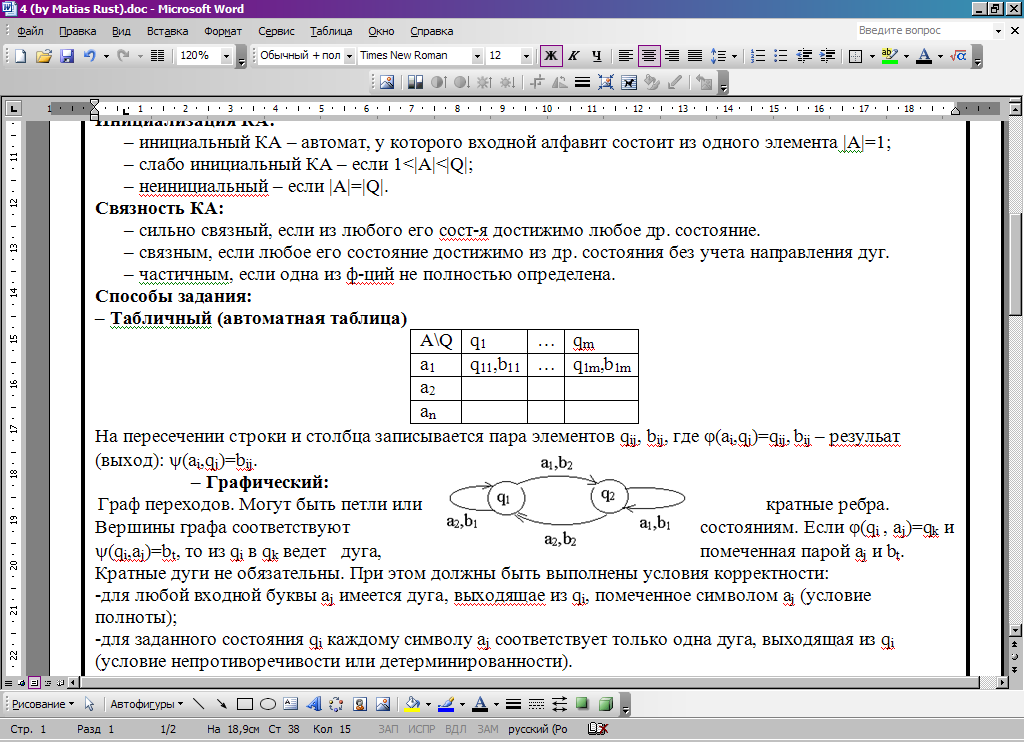The image size is (1024, 742).
Task: Apply outside borders button
Action: (856, 56)
